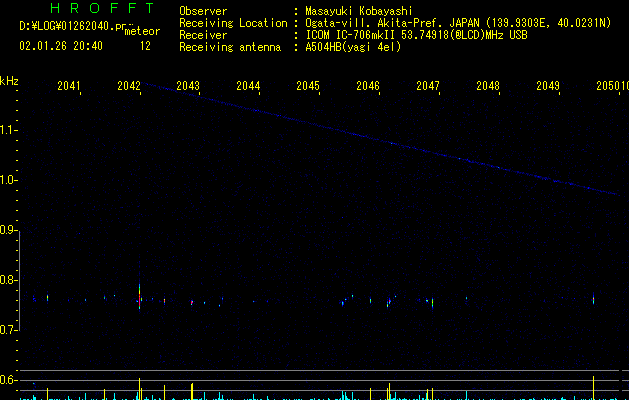The height and width of the screenshot is (400, 629).
Task: Click the 2050 time axis marker
Action: (608, 85)
